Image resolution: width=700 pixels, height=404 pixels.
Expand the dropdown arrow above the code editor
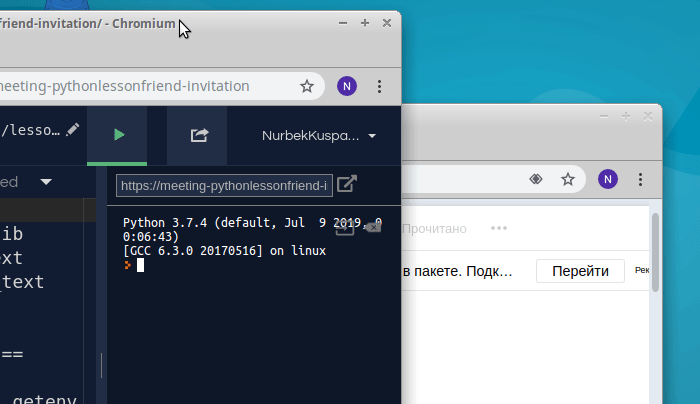[x=46, y=182]
